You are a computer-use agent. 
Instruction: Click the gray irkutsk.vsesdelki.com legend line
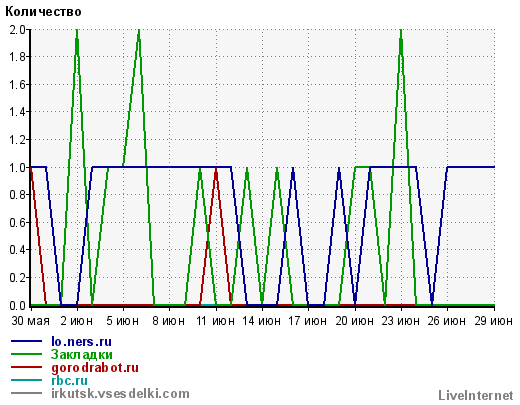click(x=27, y=393)
